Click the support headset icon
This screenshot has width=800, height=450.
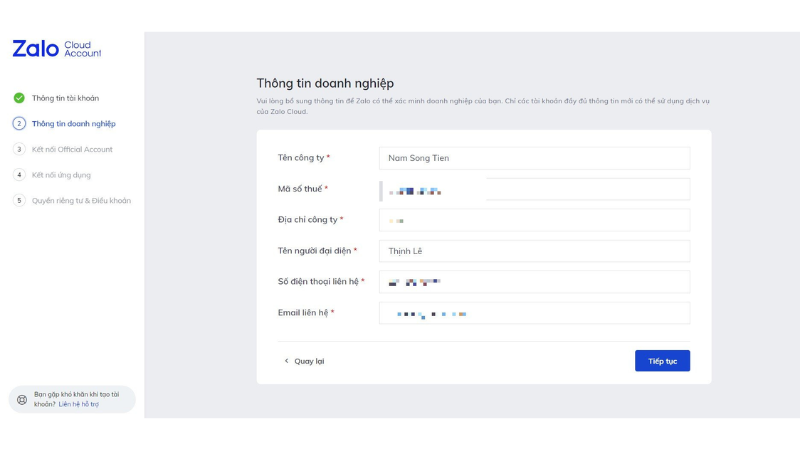point(22,399)
